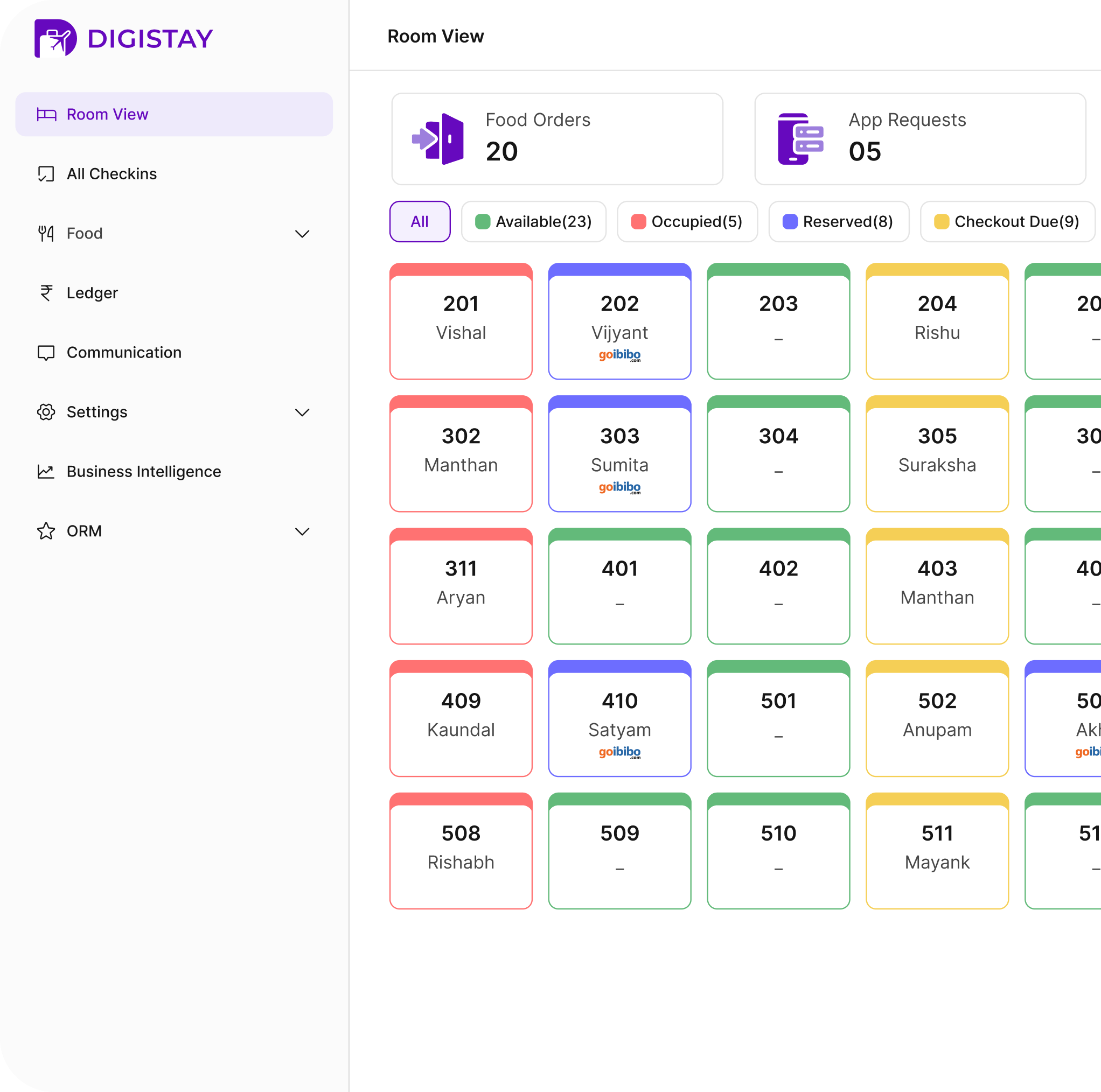Image resolution: width=1101 pixels, height=1092 pixels.
Task: Filter rooms by Occupied(5)
Action: pyautogui.click(x=687, y=222)
